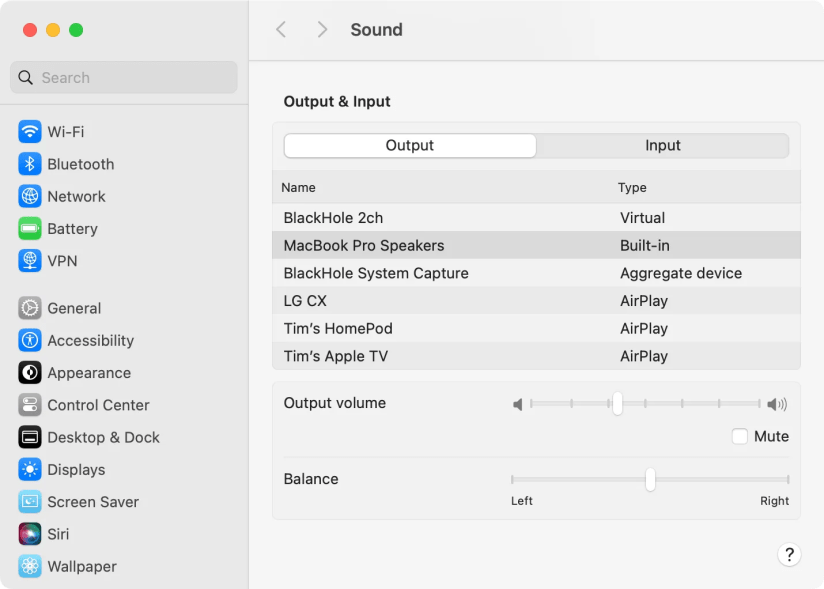Open Bluetooth settings pane
824x589 pixels.
[x=80, y=164]
